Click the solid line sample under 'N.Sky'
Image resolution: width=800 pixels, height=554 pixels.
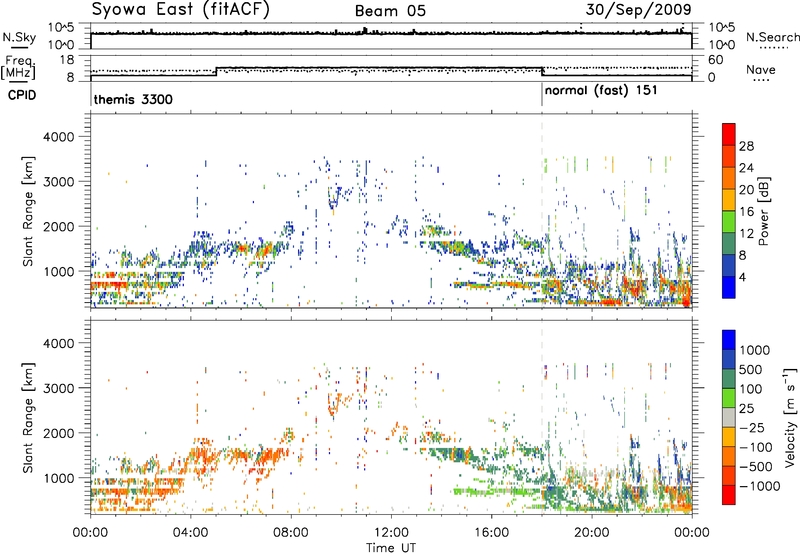pos(19,49)
